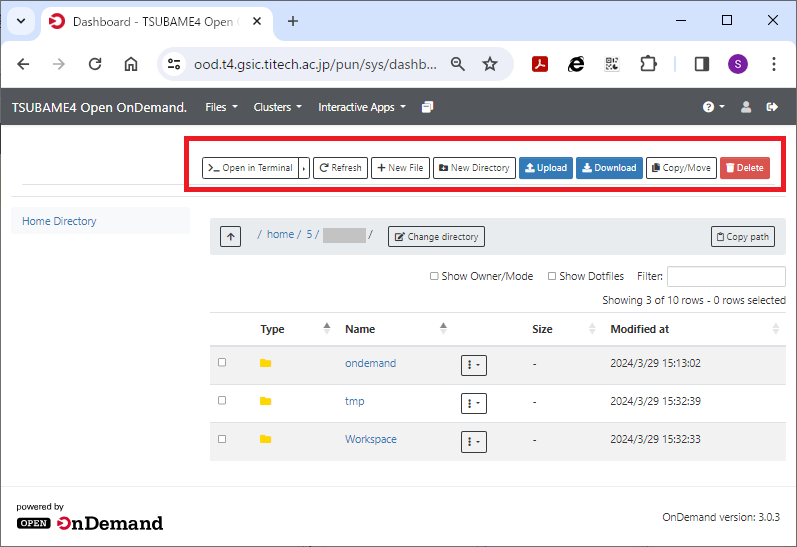Screen dimensions: 797x547
Task: Open the help question-mark menu
Action: 713,107
